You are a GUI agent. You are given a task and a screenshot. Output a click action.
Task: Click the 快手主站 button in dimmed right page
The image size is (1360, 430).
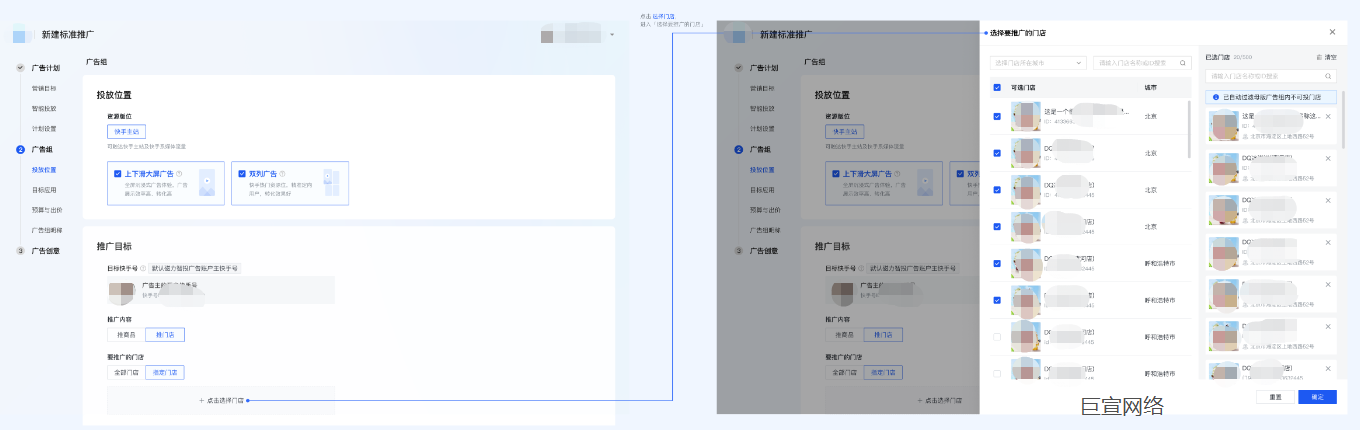click(845, 131)
